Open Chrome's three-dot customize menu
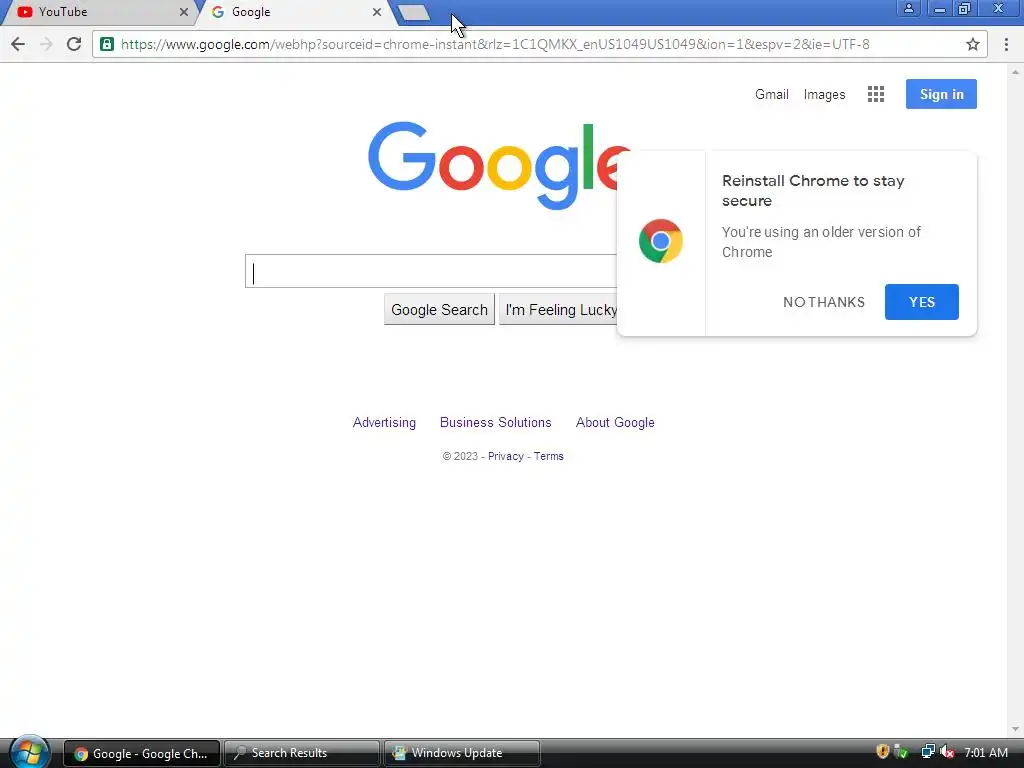This screenshot has width=1024, height=768. pyautogui.click(x=1006, y=44)
